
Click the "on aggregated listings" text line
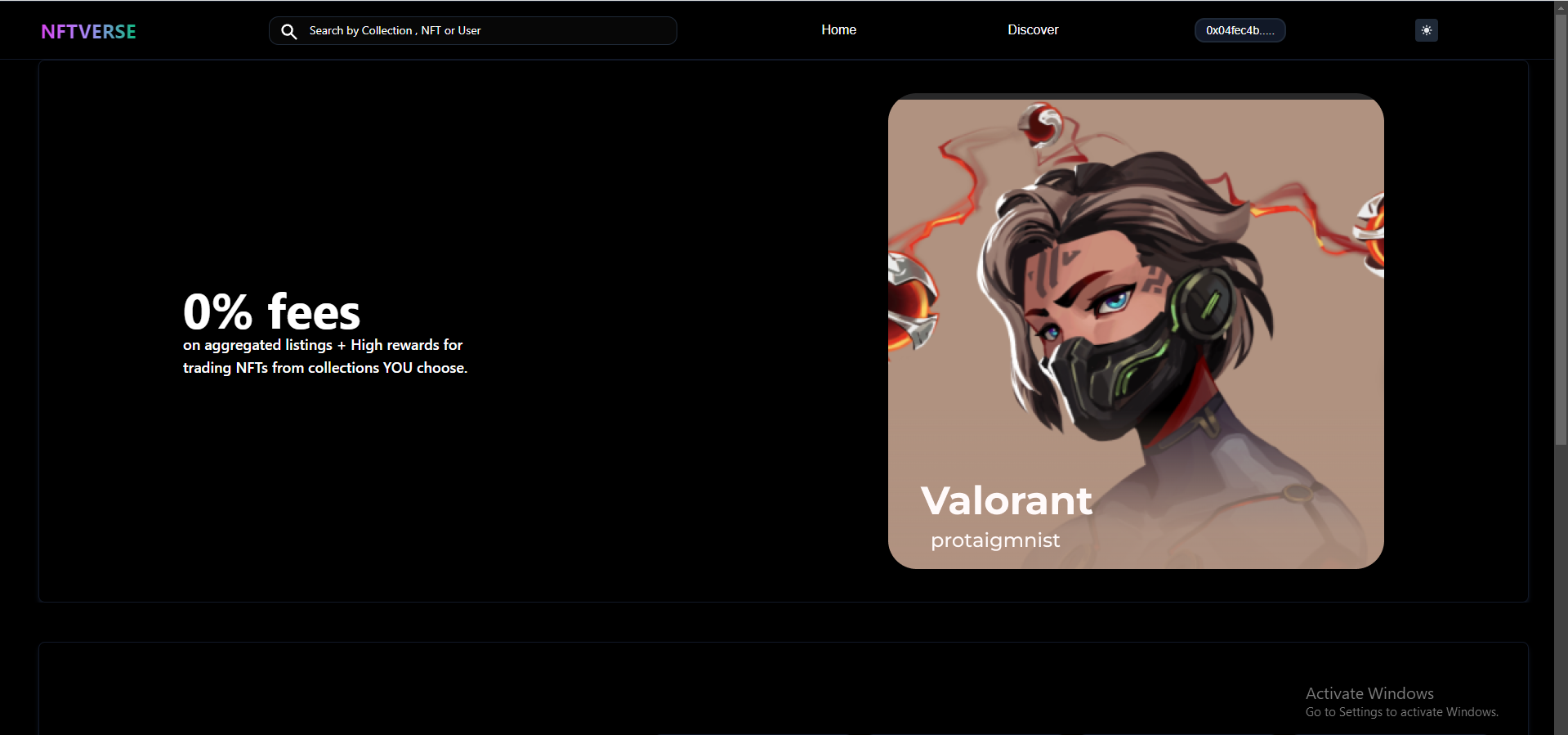pos(323,345)
